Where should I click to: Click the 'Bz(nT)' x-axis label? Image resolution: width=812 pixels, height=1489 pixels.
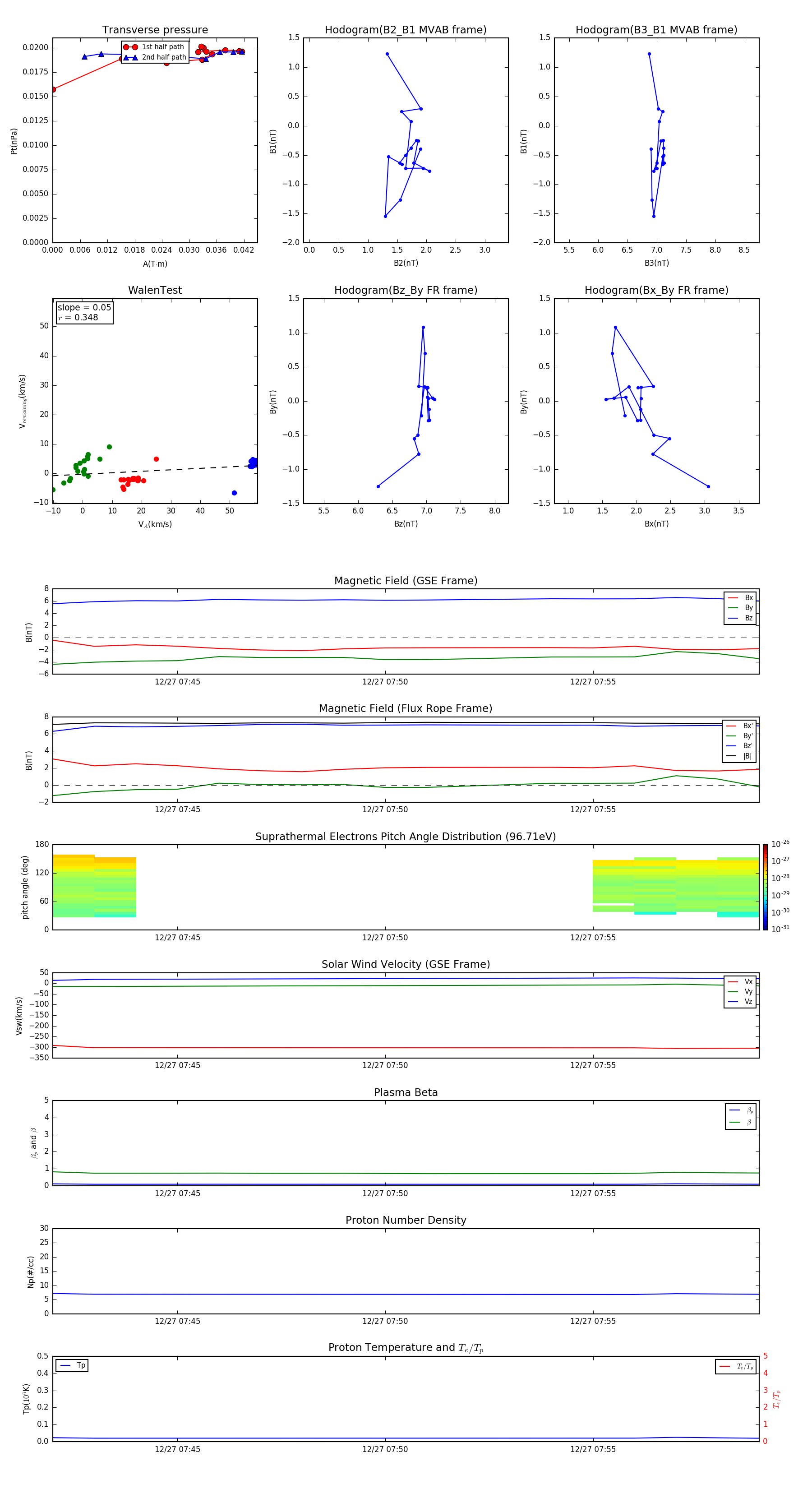[406, 524]
